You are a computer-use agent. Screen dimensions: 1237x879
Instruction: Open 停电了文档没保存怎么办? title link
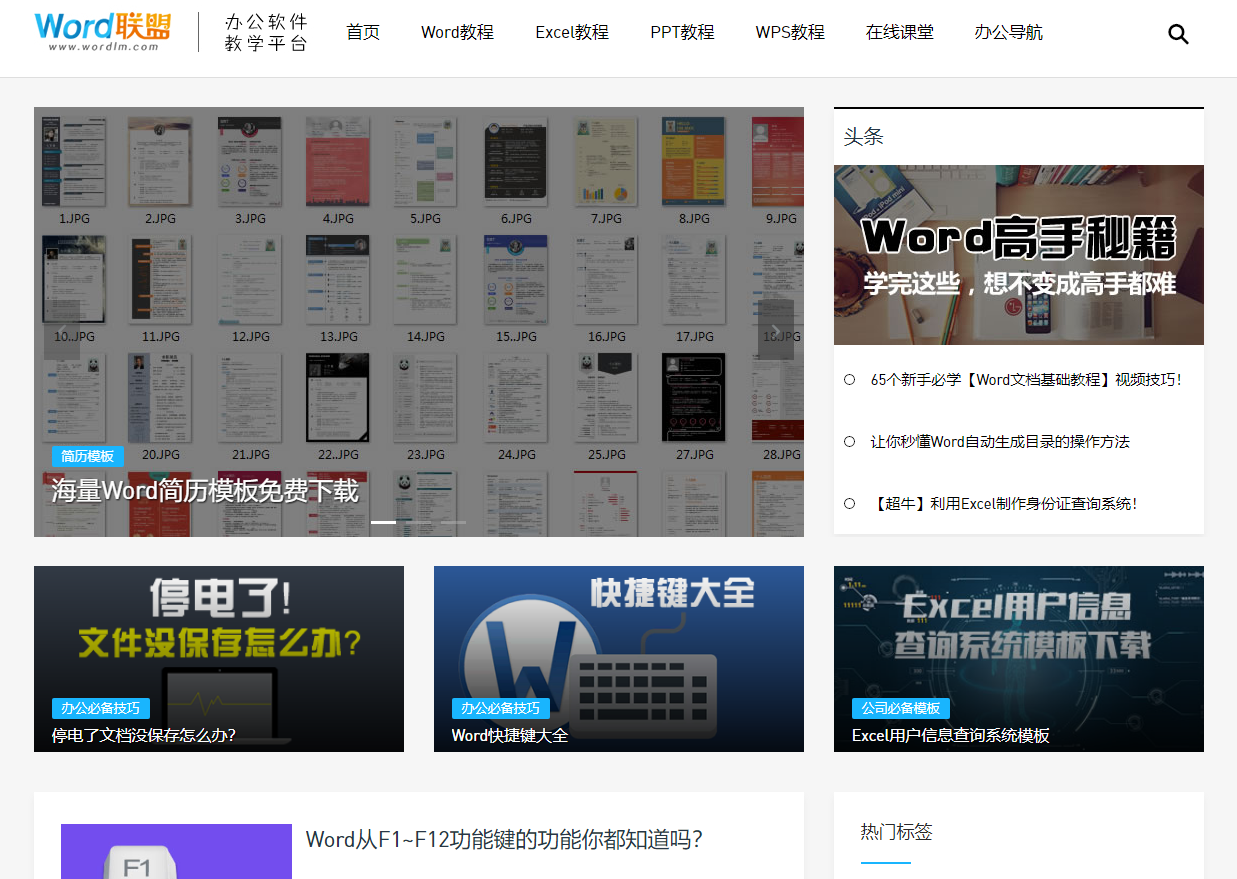(x=144, y=735)
